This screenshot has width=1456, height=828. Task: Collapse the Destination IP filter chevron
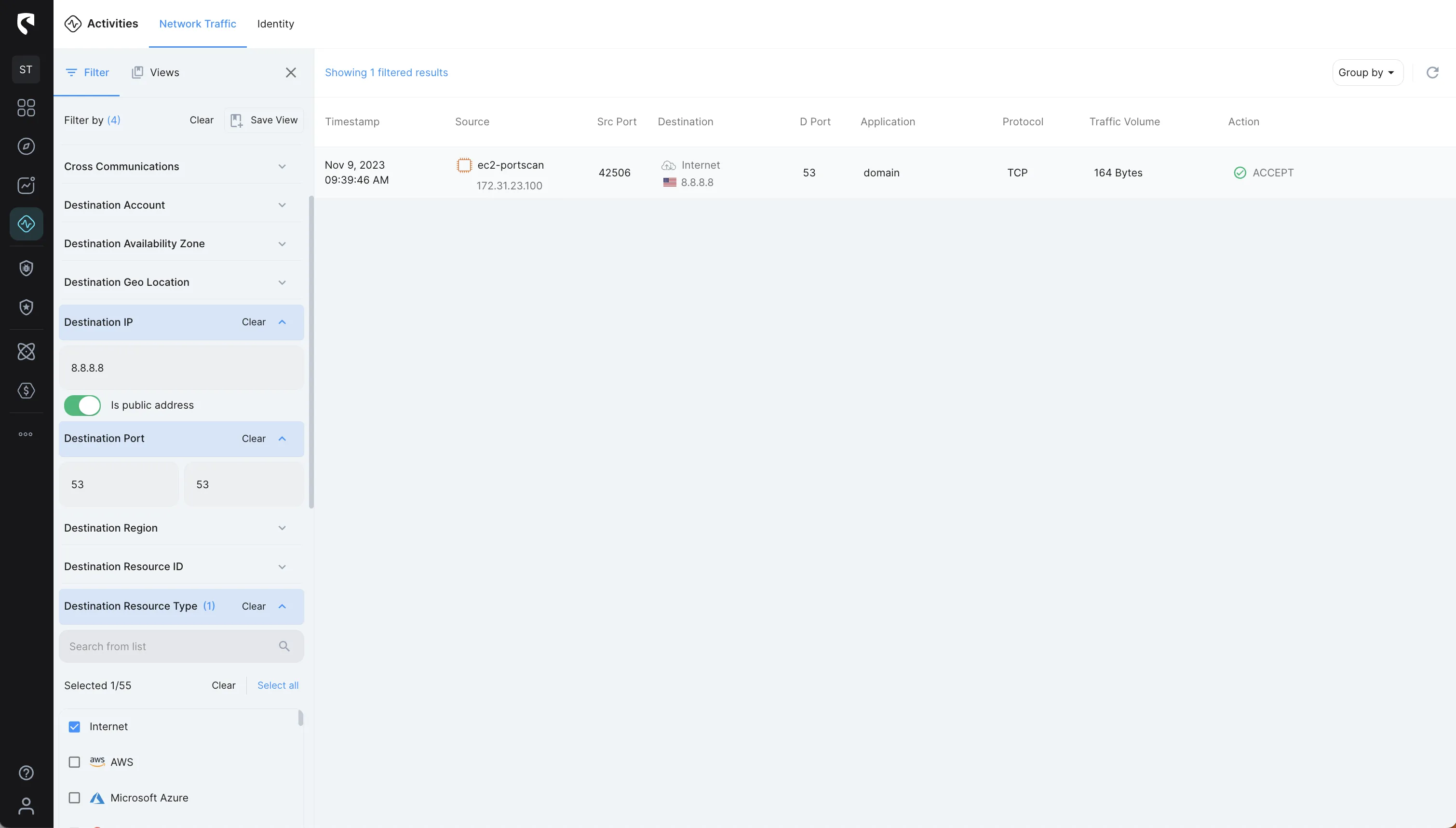(x=282, y=322)
